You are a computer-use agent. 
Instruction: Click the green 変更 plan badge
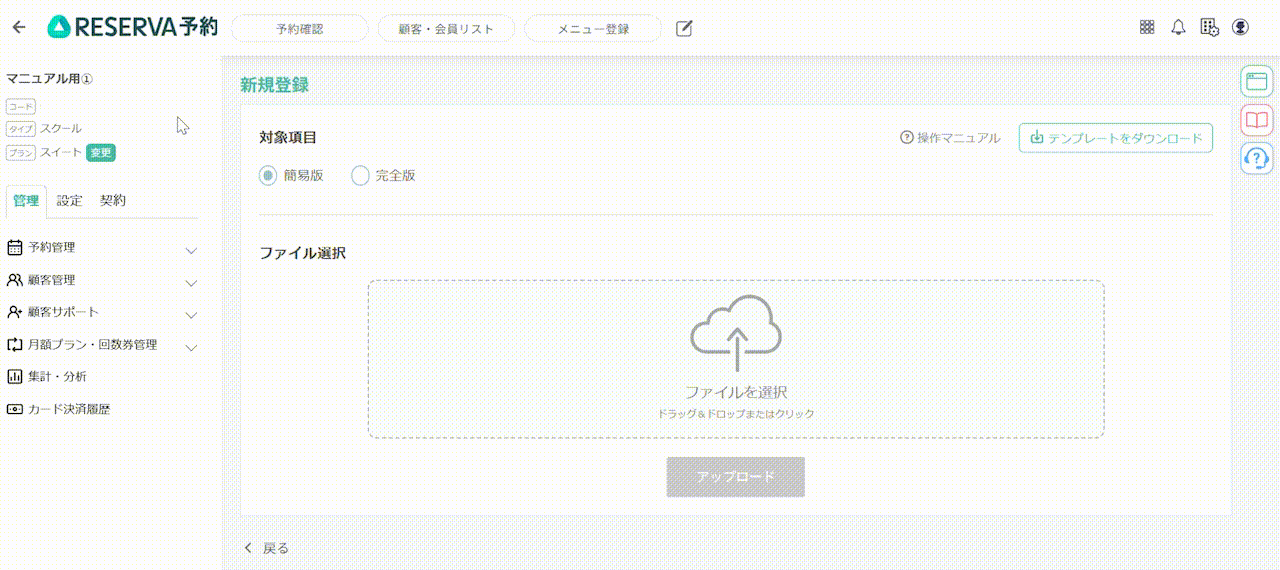point(100,153)
